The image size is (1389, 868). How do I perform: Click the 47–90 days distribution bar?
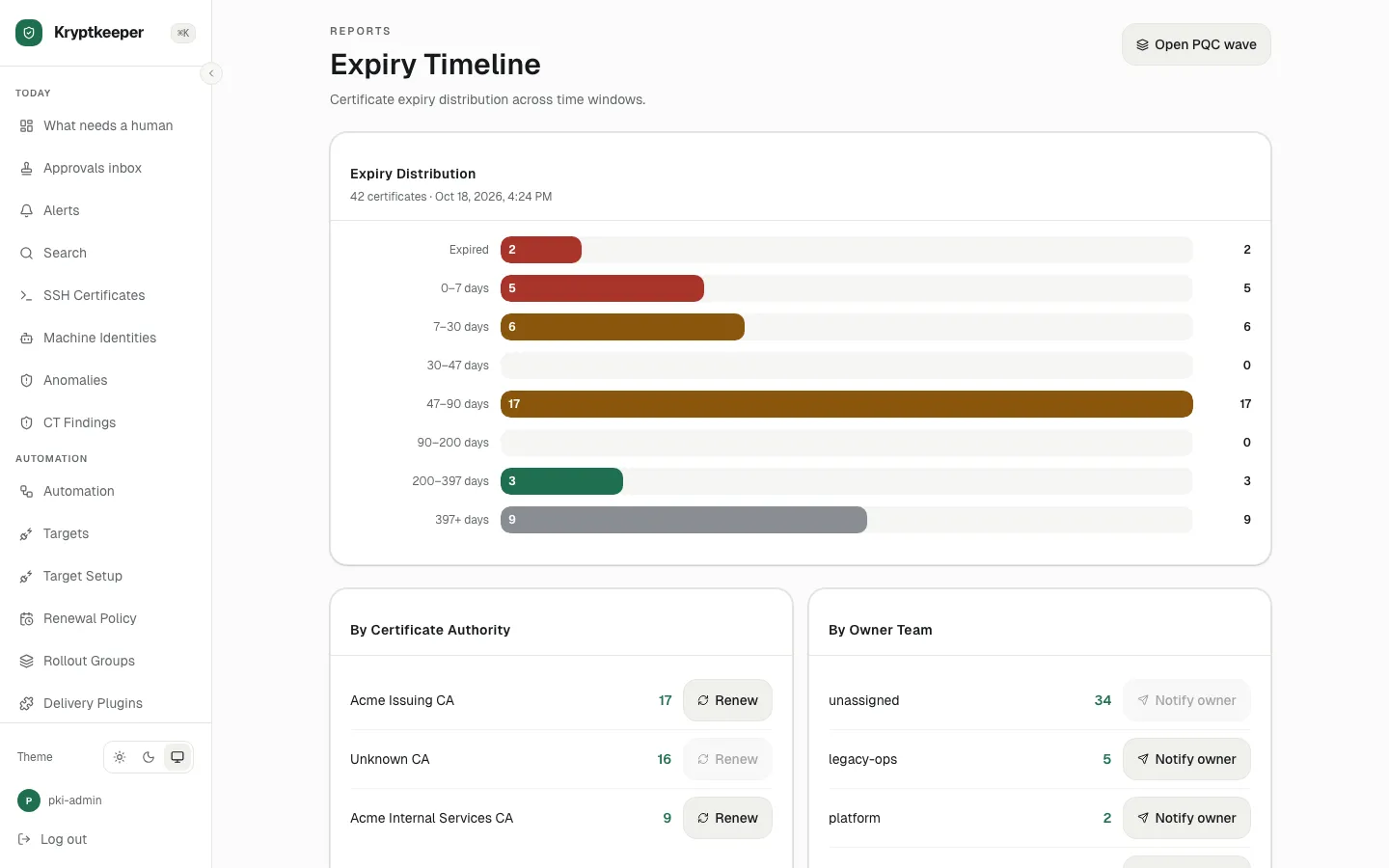tap(847, 404)
